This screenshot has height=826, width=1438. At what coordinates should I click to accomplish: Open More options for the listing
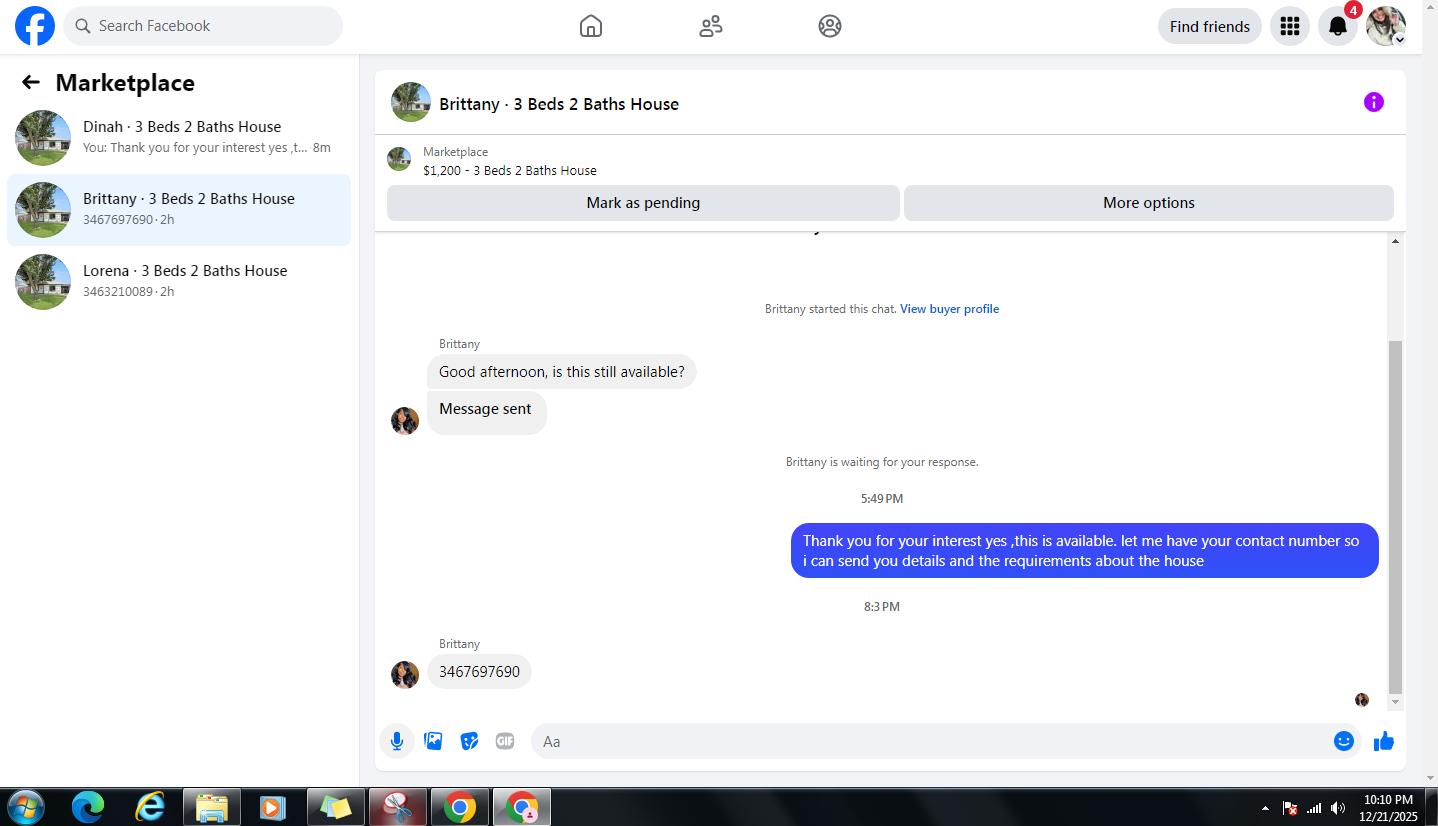point(1149,203)
